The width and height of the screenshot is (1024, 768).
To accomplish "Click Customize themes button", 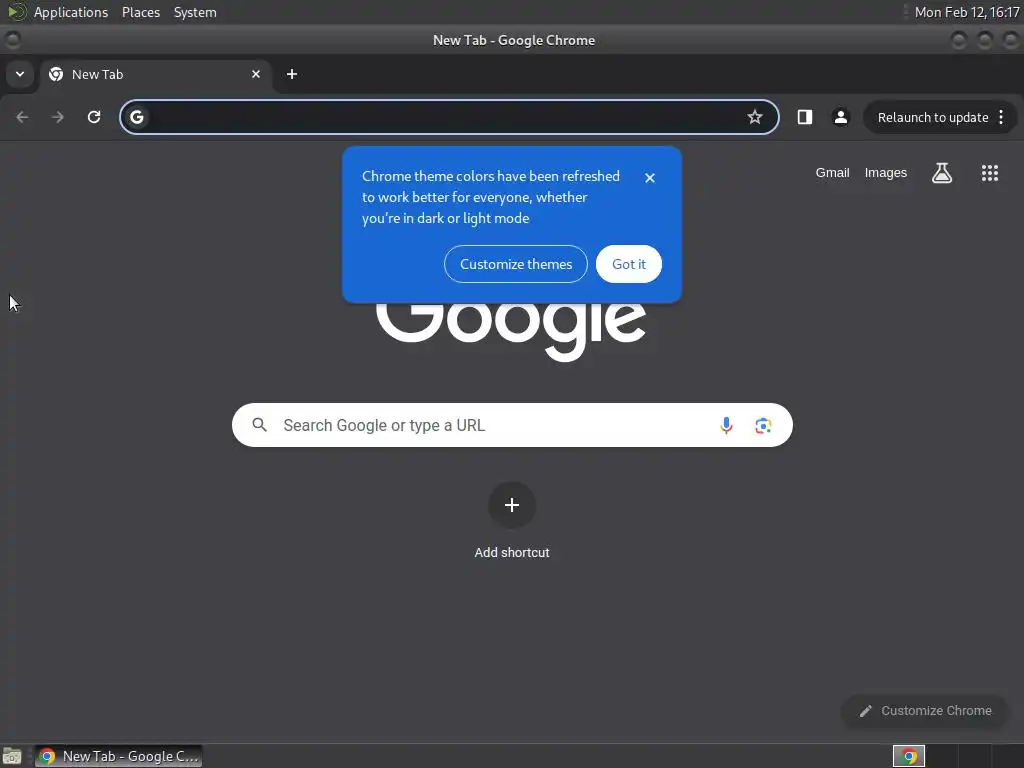I will tap(515, 264).
